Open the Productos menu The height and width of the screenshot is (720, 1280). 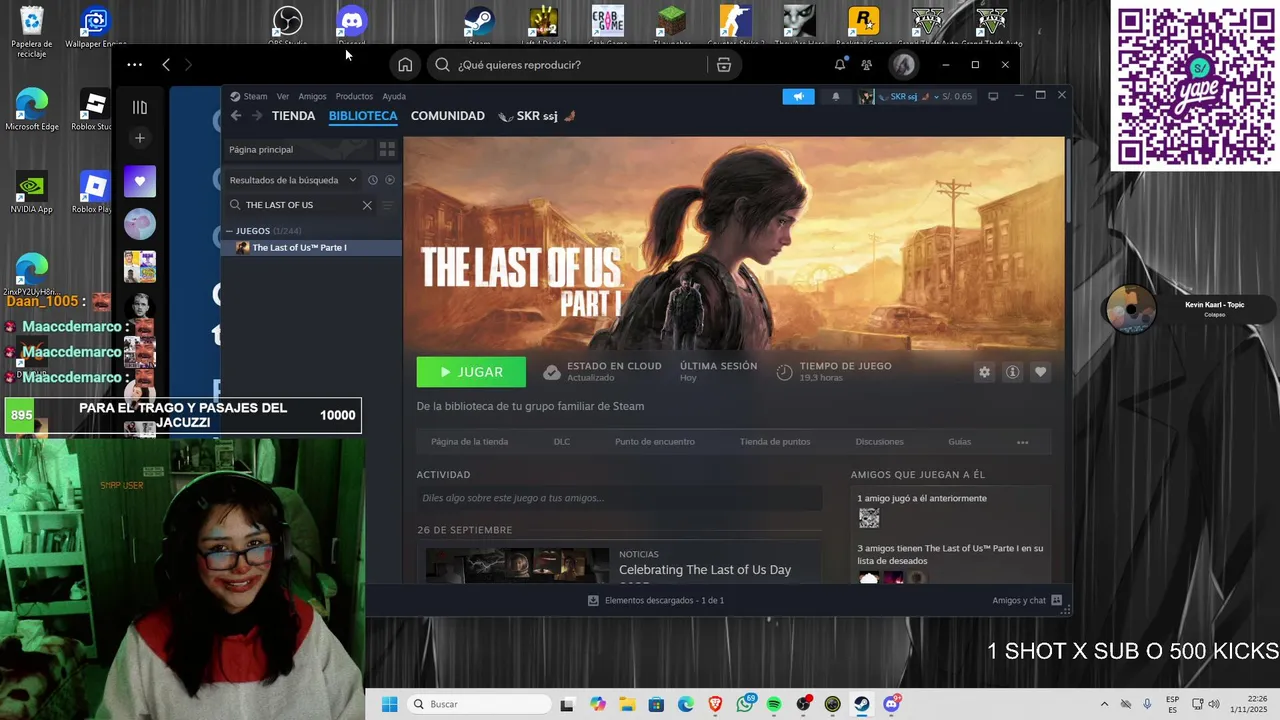pos(354,96)
